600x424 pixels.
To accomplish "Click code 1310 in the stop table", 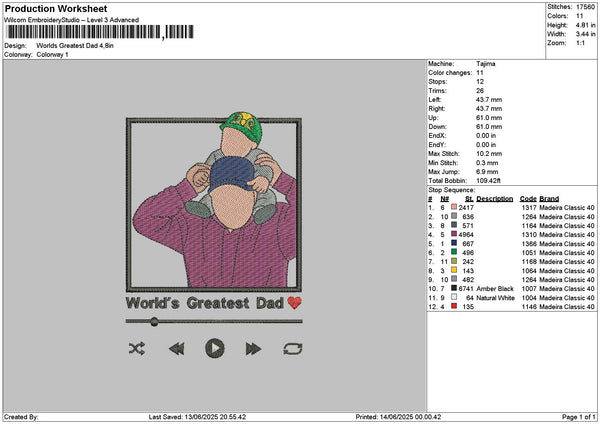I will pyautogui.click(x=529, y=234).
